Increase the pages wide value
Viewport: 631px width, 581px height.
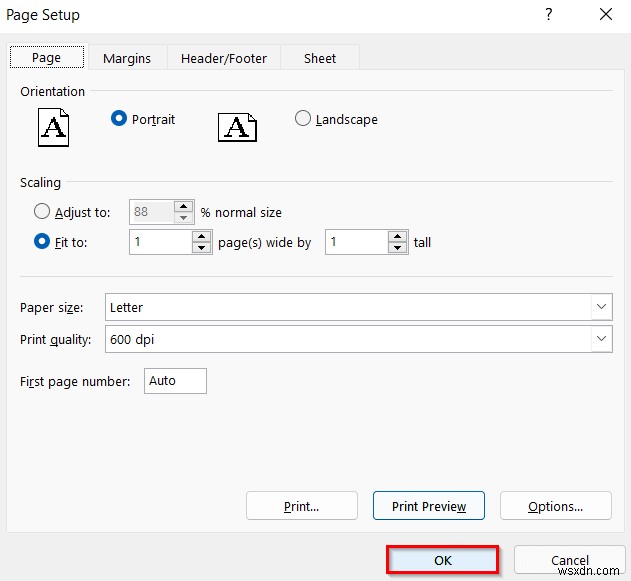[202, 237]
